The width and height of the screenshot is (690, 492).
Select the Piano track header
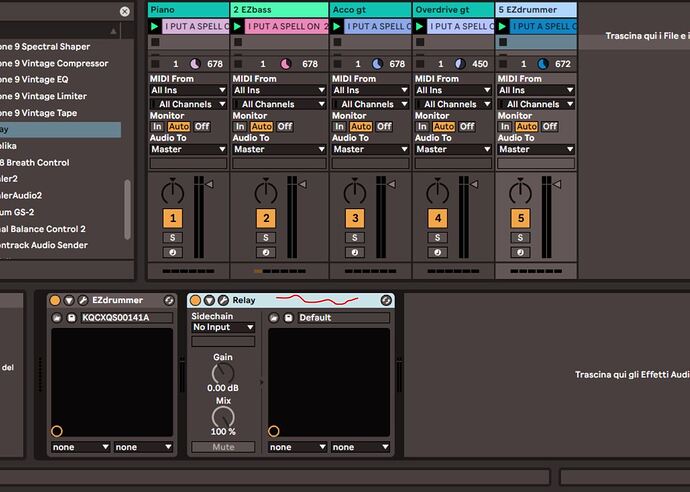click(188, 10)
